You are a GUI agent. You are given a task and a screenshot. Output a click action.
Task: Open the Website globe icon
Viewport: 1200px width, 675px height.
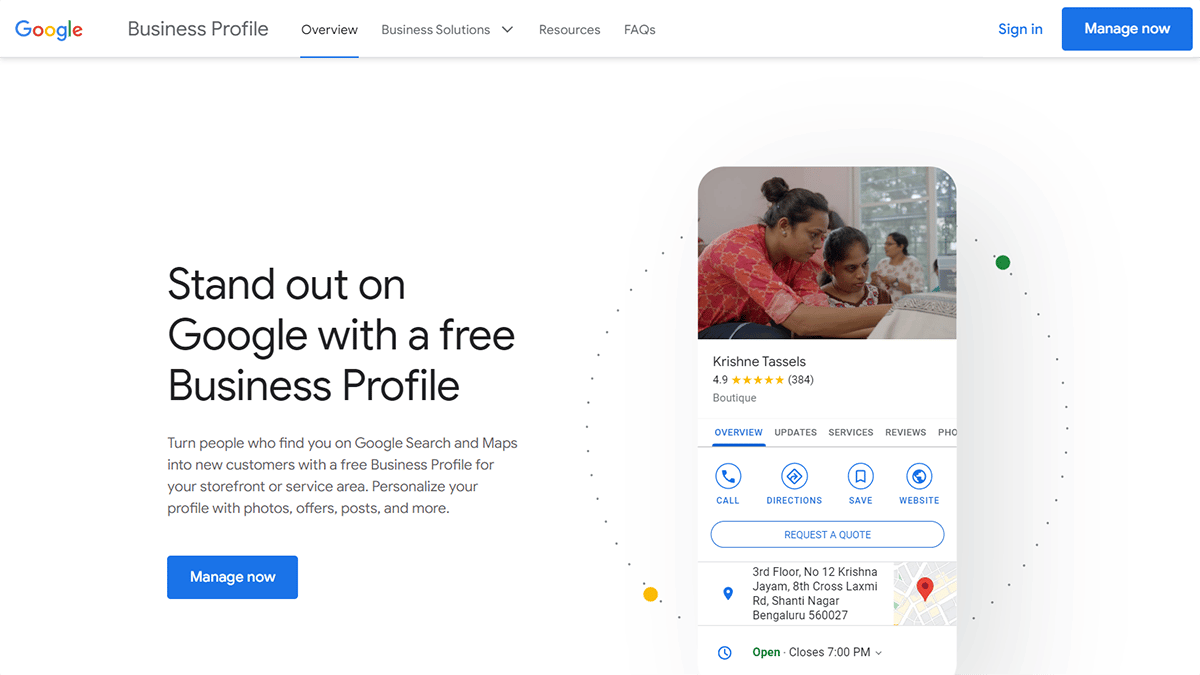[918, 476]
